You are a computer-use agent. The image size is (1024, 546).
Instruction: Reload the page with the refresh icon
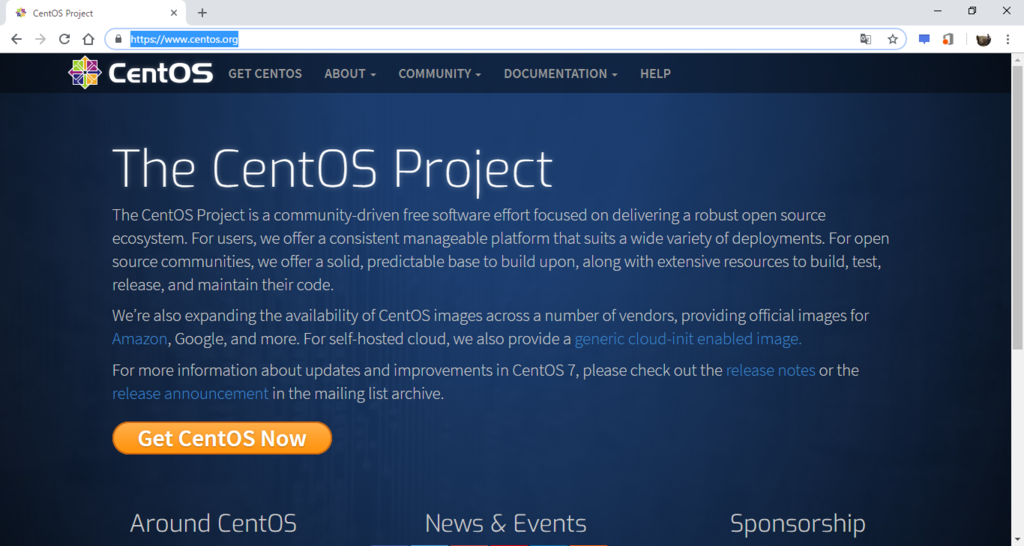(64, 39)
